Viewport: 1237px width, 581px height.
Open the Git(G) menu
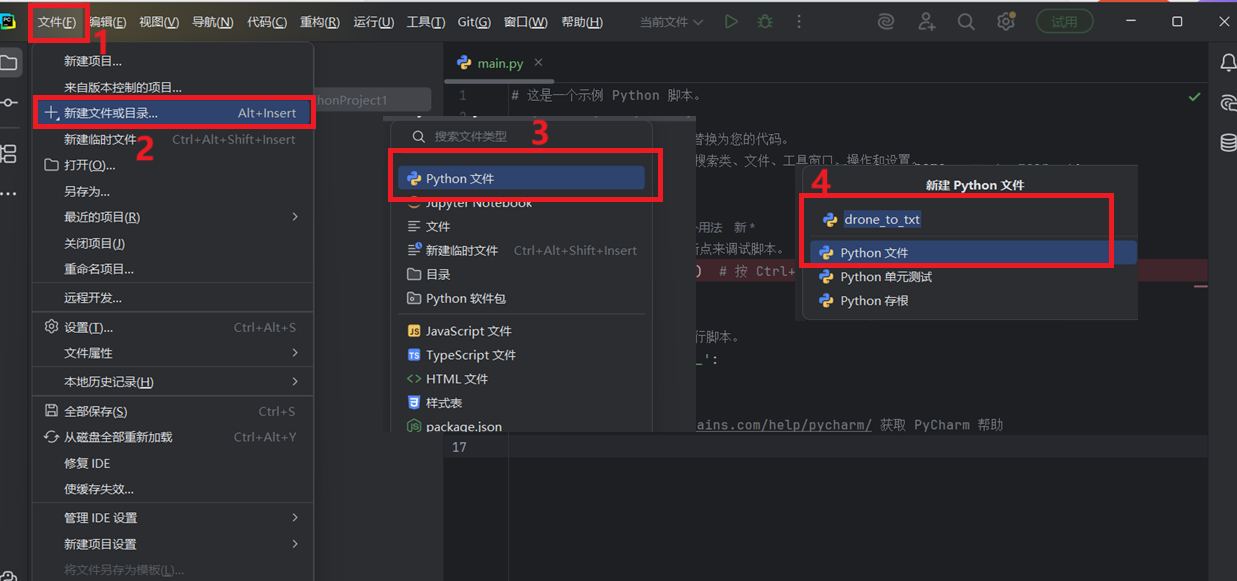(475, 22)
